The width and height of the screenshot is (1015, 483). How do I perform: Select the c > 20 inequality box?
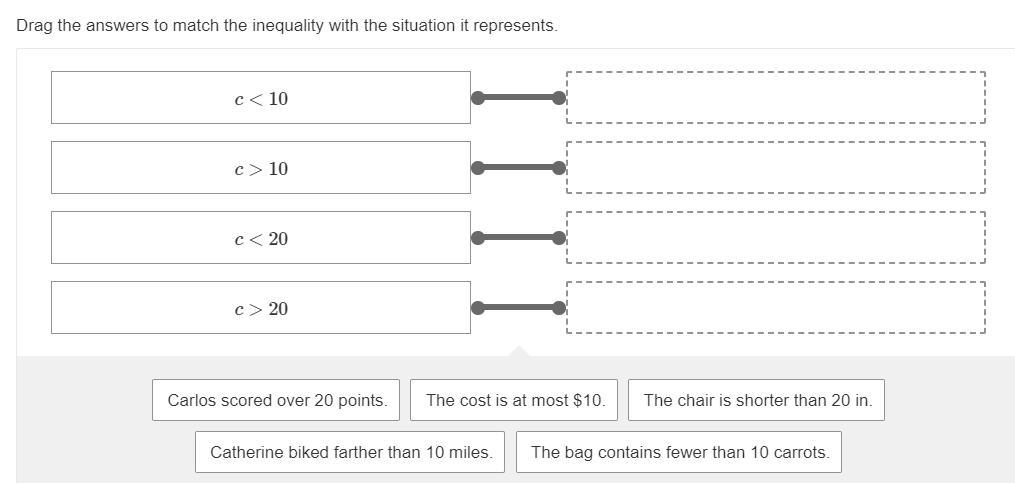[x=261, y=308]
